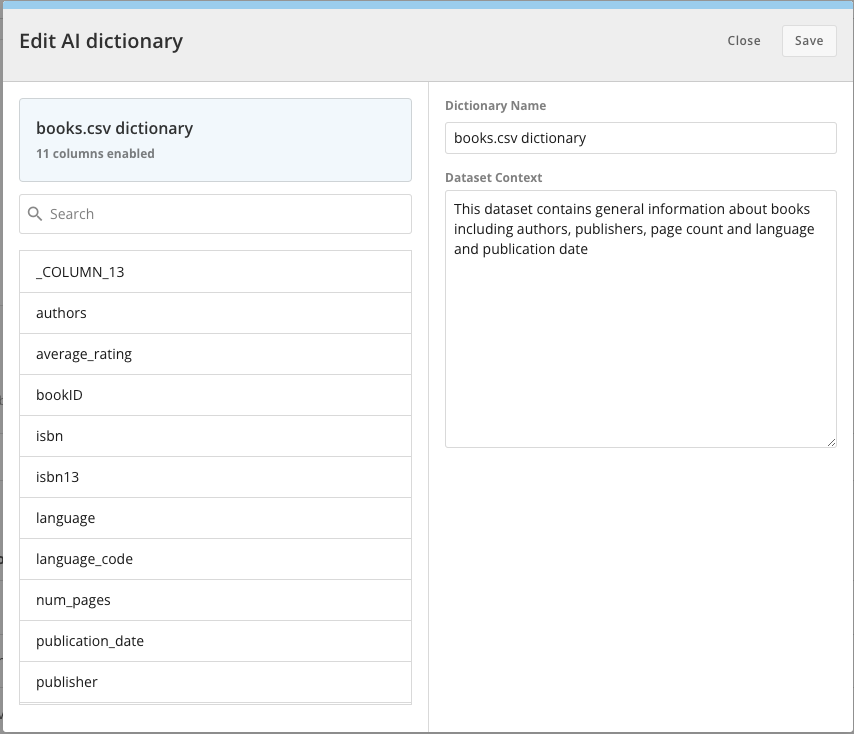Focus the column Search field
Image resolution: width=854 pixels, height=734 pixels.
point(215,214)
